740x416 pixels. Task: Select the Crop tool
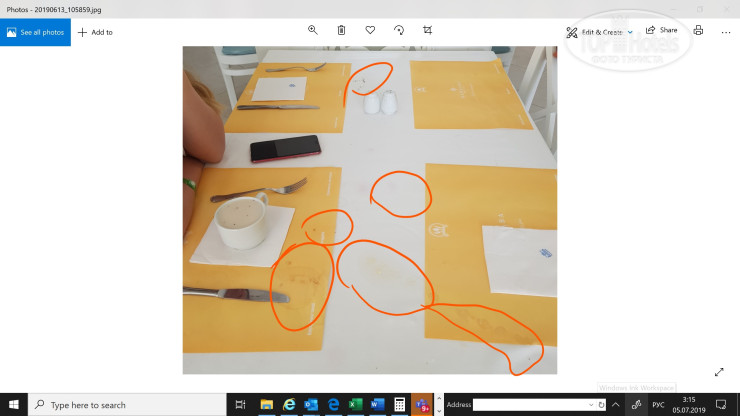click(x=428, y=31)
